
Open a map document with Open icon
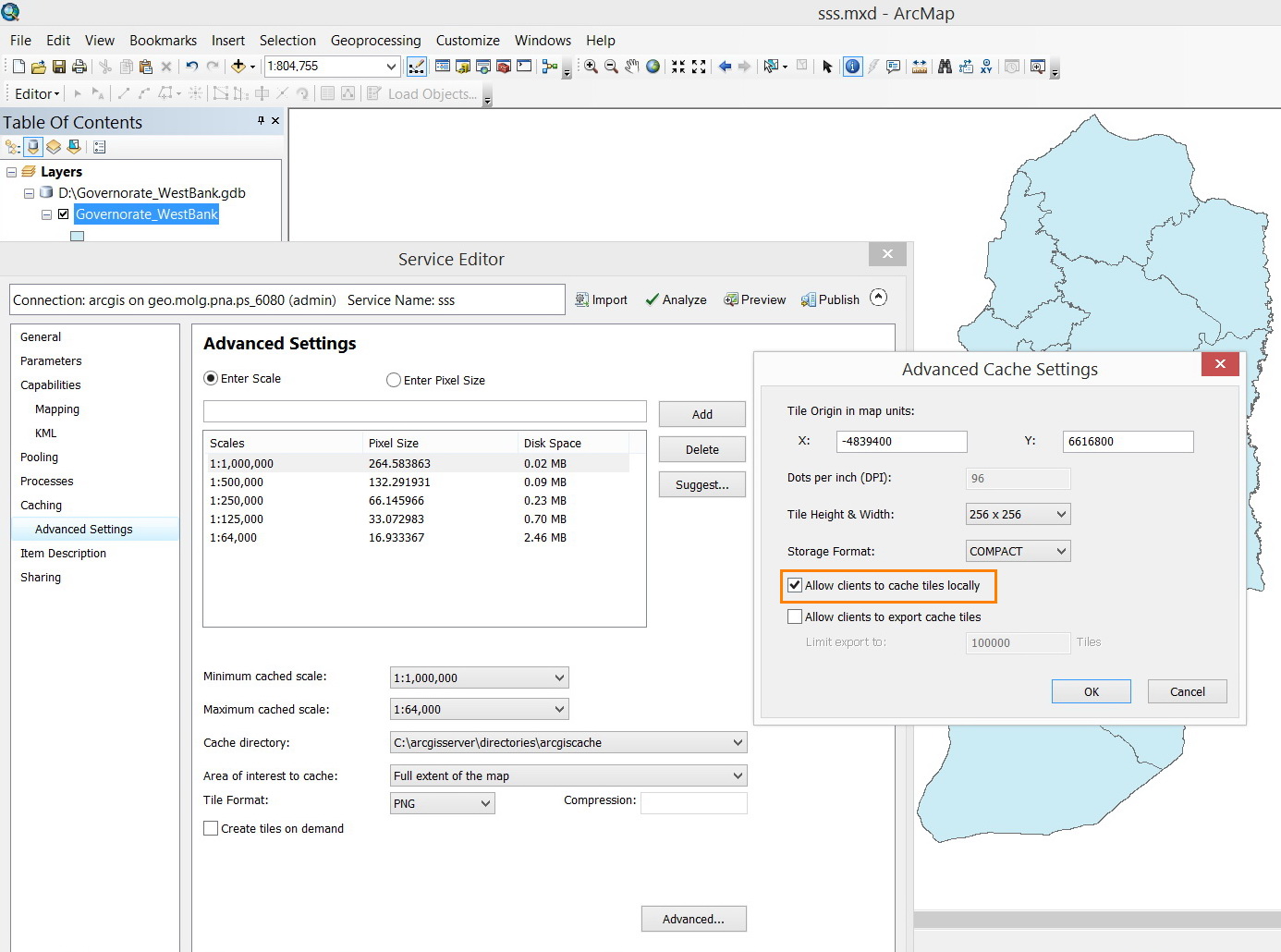coord(39,67)
